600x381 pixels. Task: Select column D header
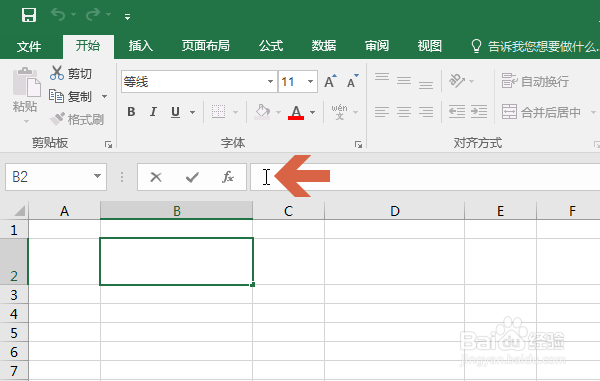click(395, 211)
